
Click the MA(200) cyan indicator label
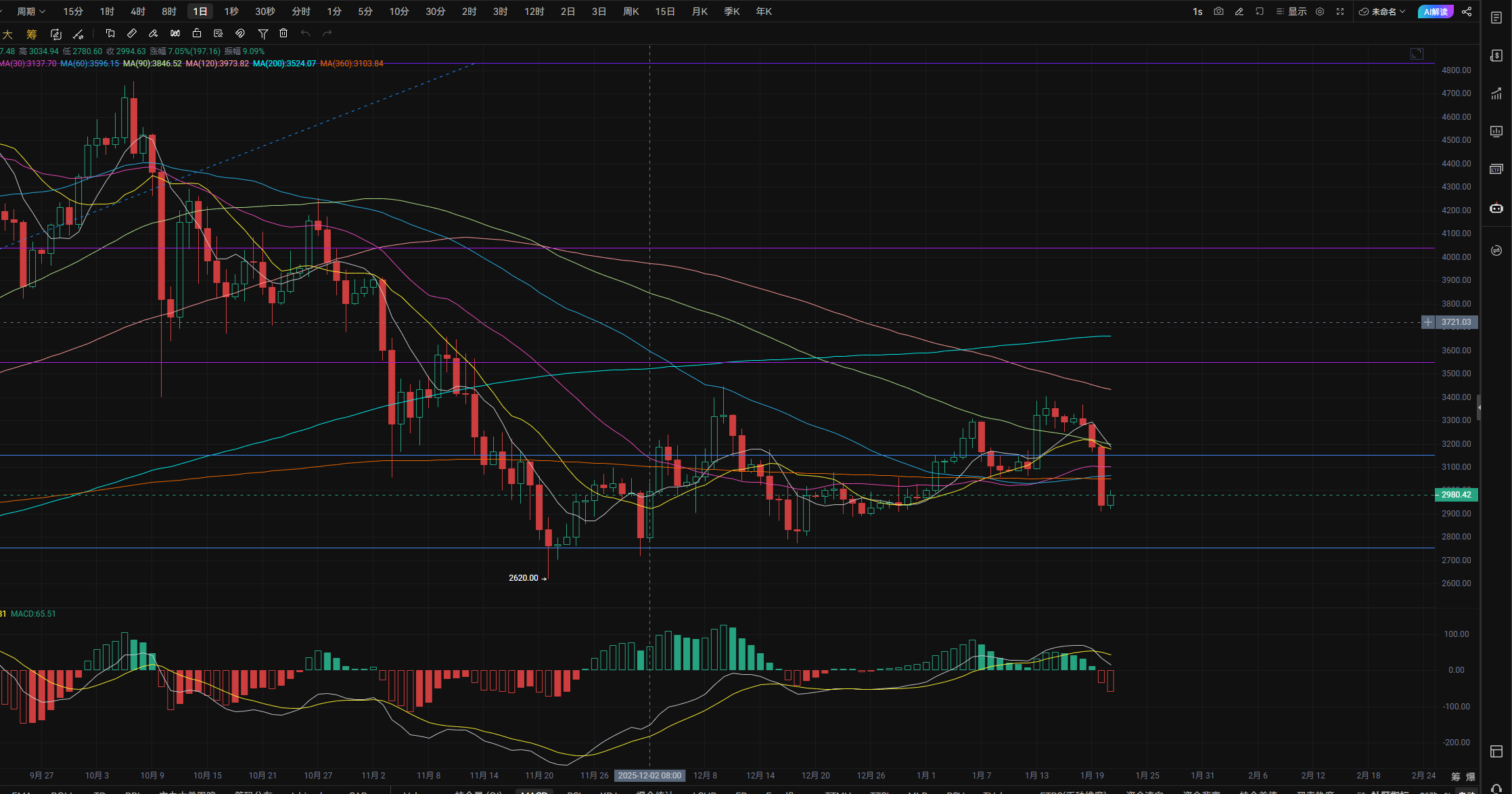[284, 64]
